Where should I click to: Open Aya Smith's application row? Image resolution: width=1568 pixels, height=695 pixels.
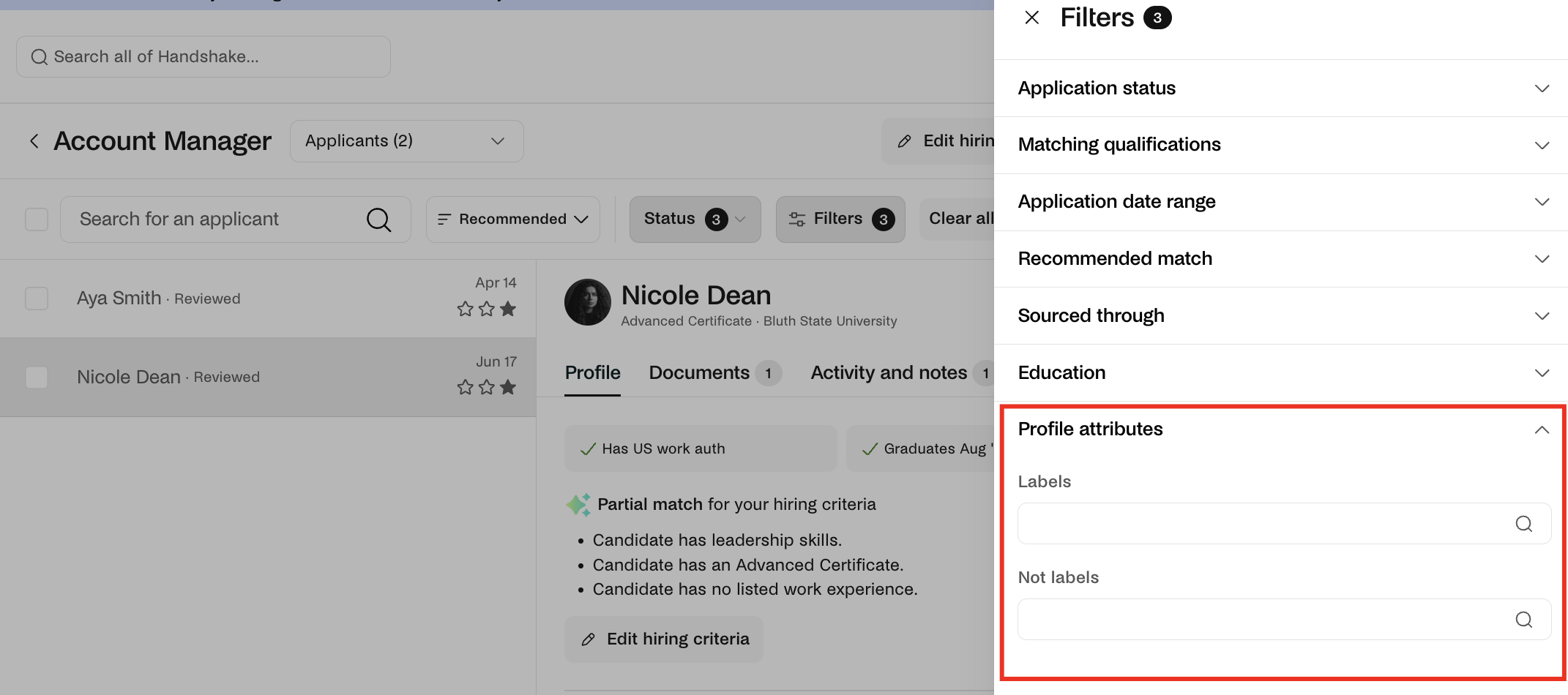[x=268, y=298]
